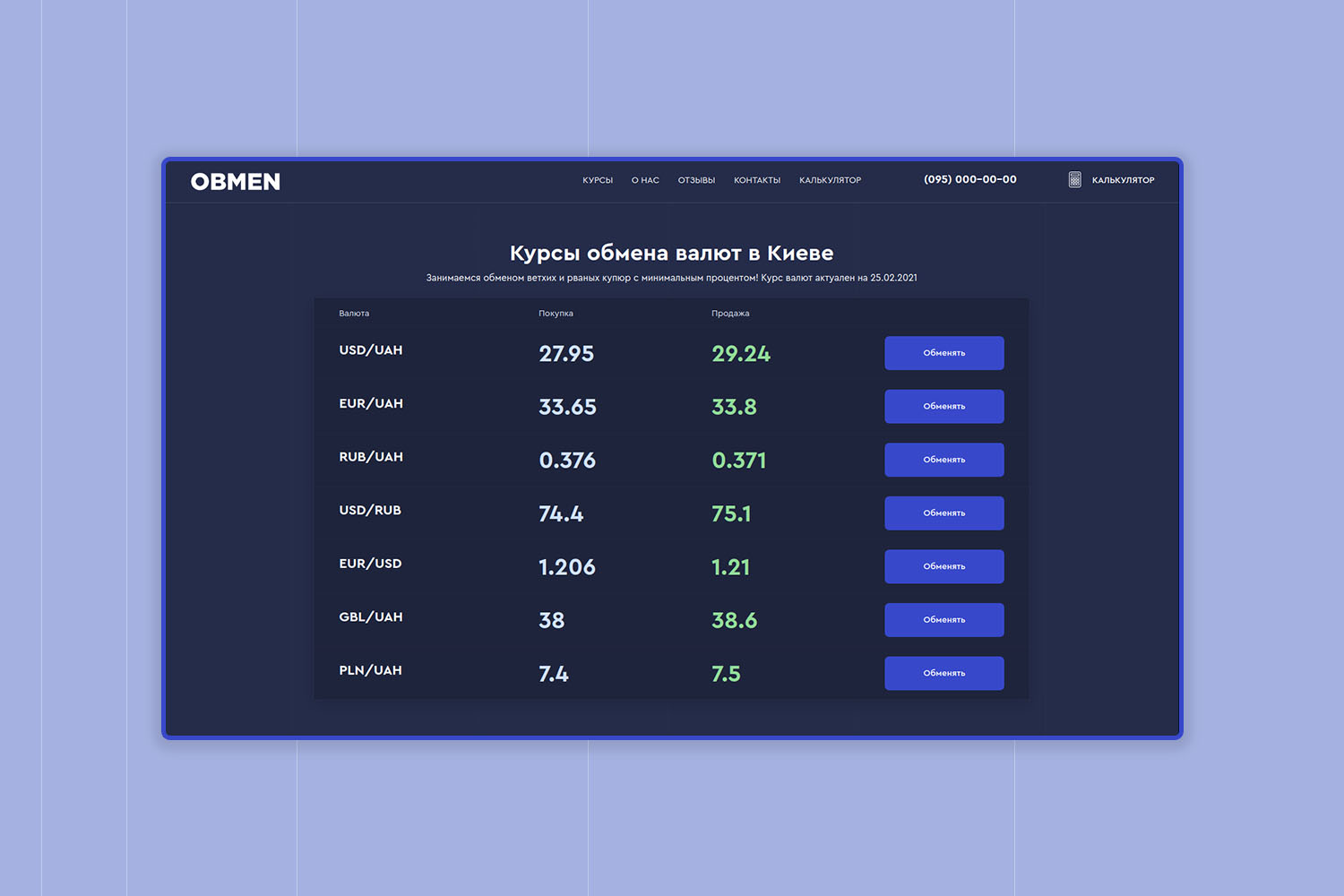Screen dimensions: 1344x896
Task: Click the Продажа column header
Action: pyautogui.click(x=730, y=314)
